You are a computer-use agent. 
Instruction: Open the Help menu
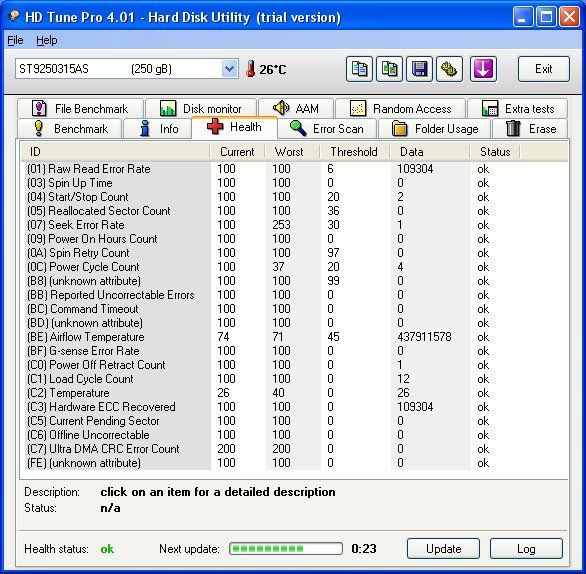[47, 40]
